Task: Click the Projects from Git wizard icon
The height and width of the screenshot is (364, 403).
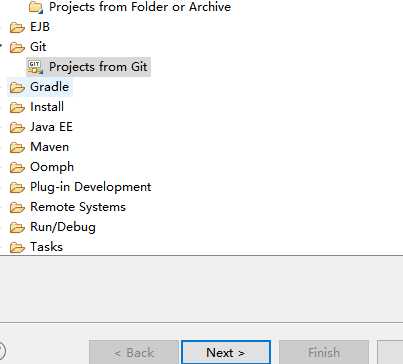Action: [35, 67]
